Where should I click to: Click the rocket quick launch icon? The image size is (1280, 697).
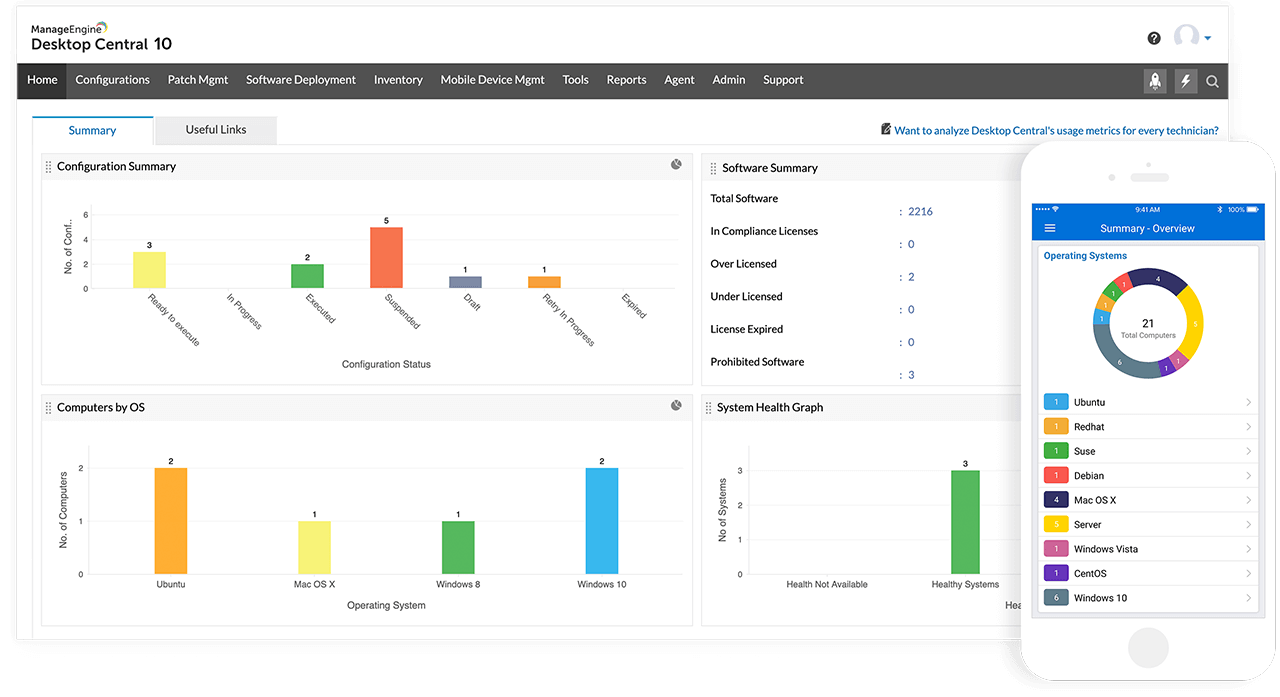(x=1155, y=81)
